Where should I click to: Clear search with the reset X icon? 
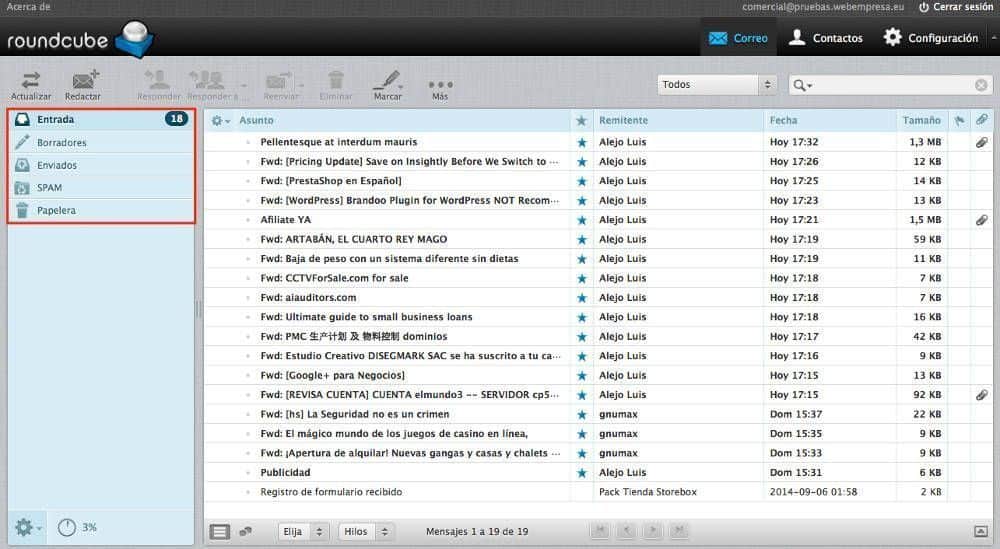click(982, 85)
